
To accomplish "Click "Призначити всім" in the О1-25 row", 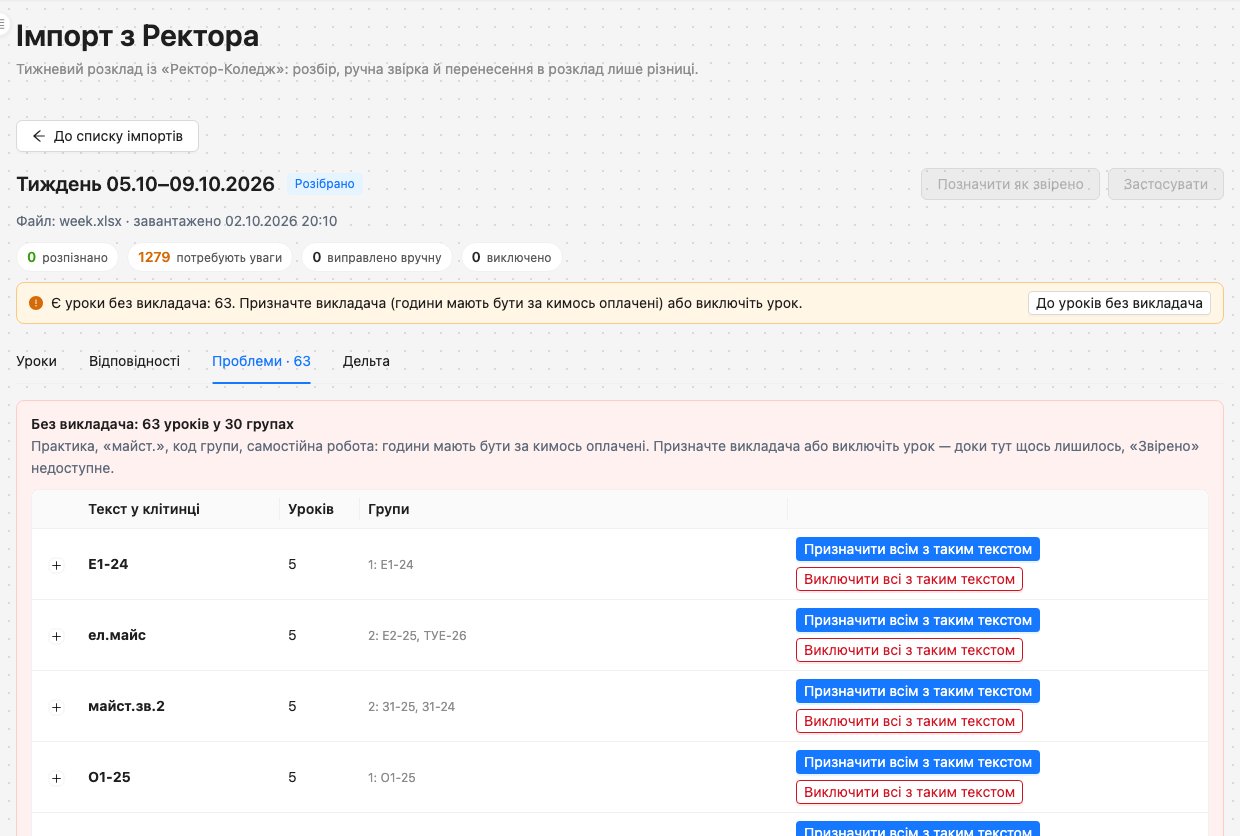I will click(x=918, y=762).
